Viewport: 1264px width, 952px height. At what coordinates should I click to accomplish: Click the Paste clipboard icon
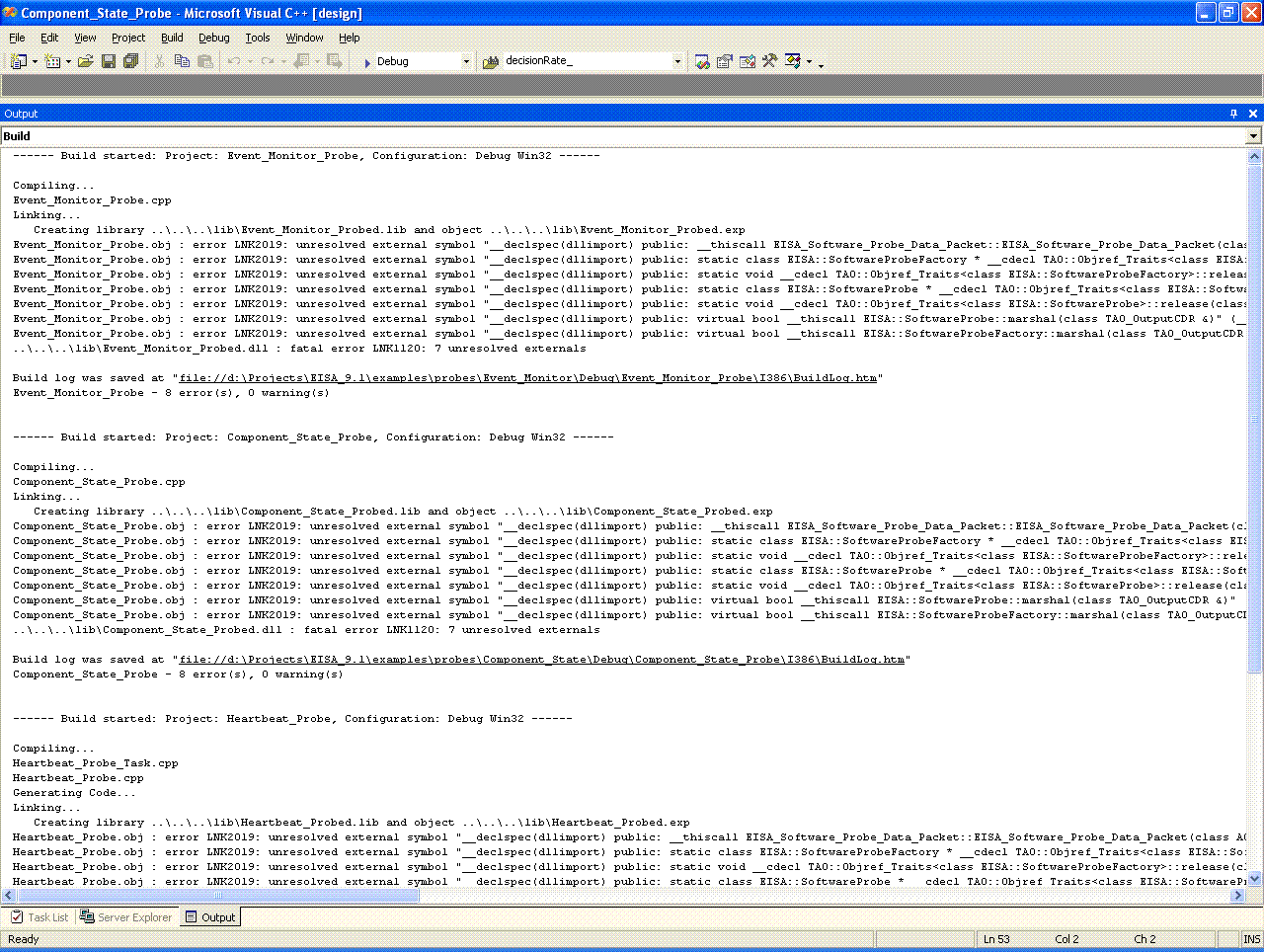205,61
